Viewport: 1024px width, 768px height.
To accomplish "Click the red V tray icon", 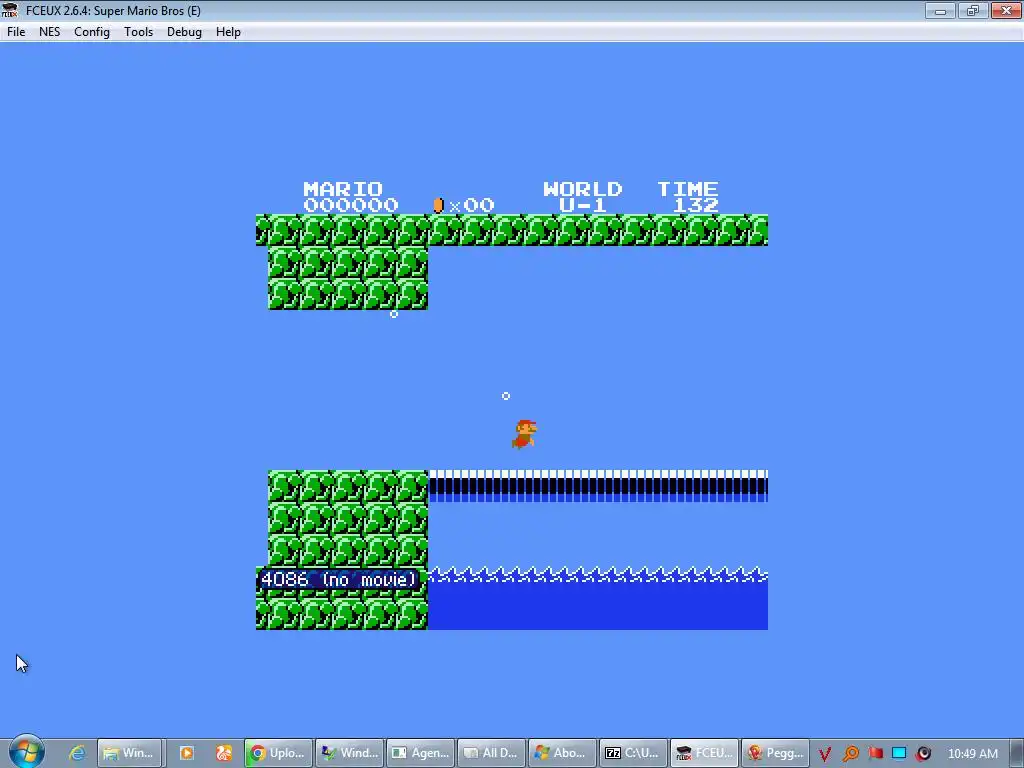I will (825, 754).
